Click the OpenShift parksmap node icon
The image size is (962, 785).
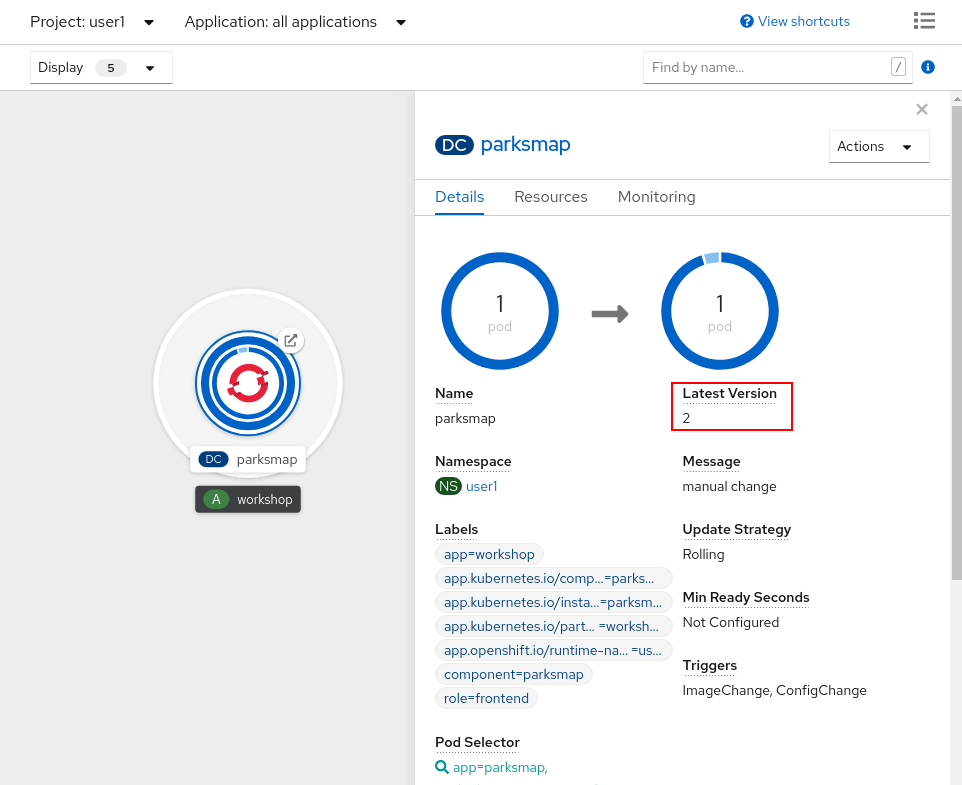pyautogui.click(x=247, y=382)
